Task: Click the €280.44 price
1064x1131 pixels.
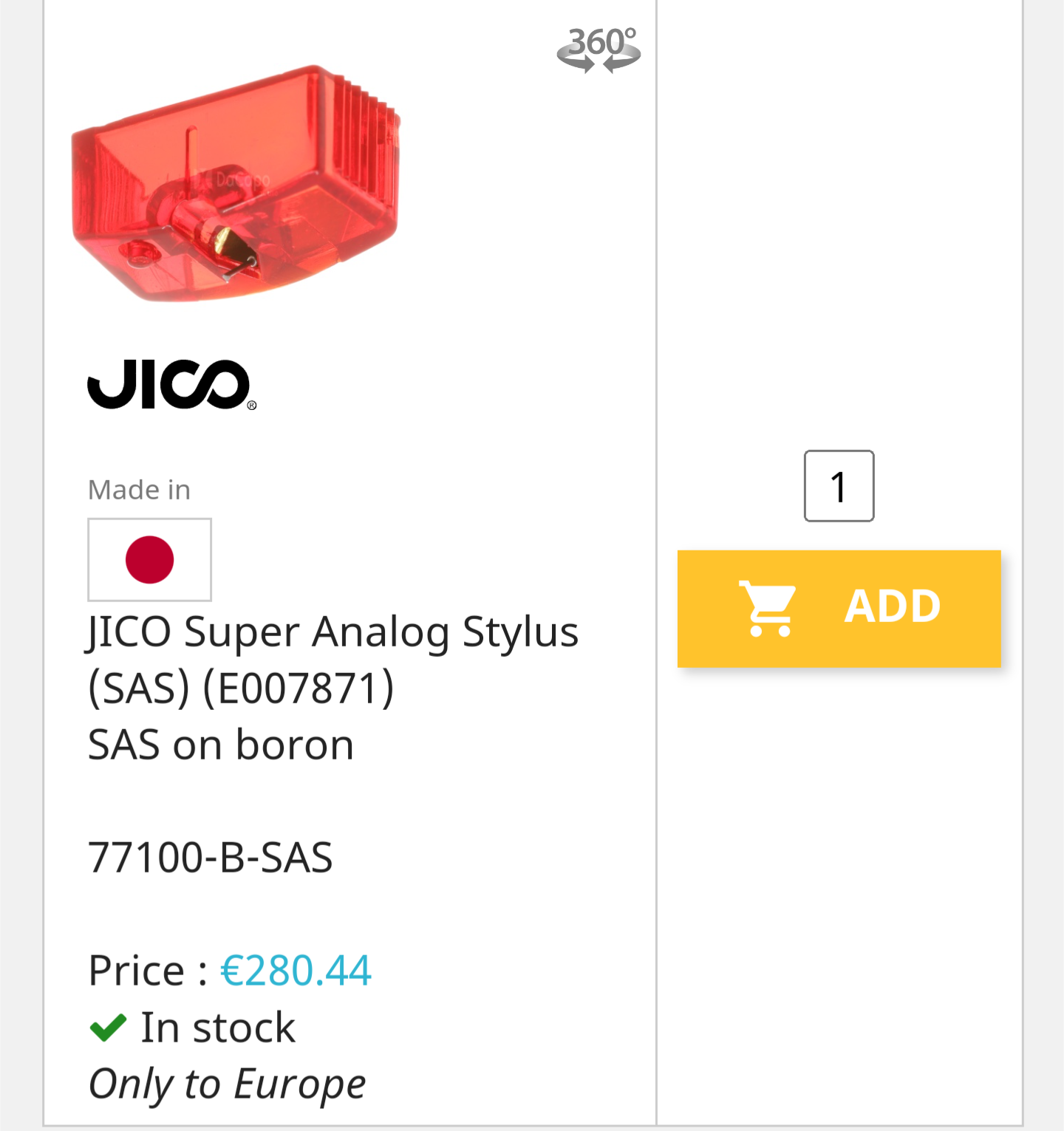Action: (296, 970)
